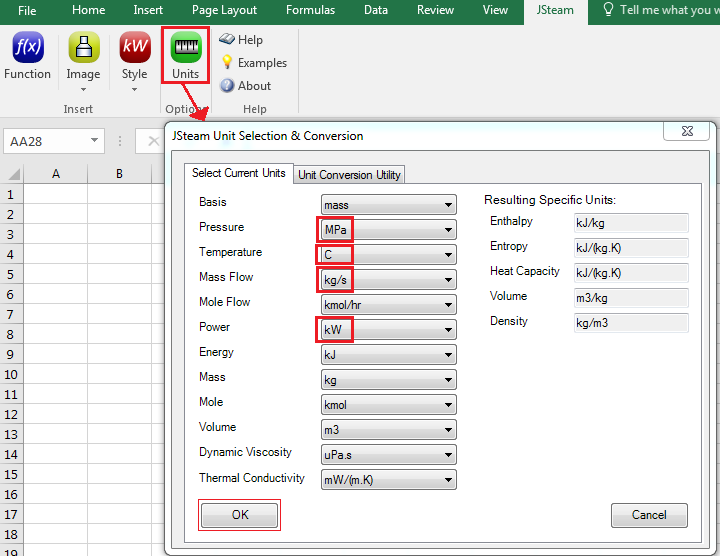Click the About question mark icon
Viewport: 720px width, 556px height.
pyautogui.click(x=227, y=85)
